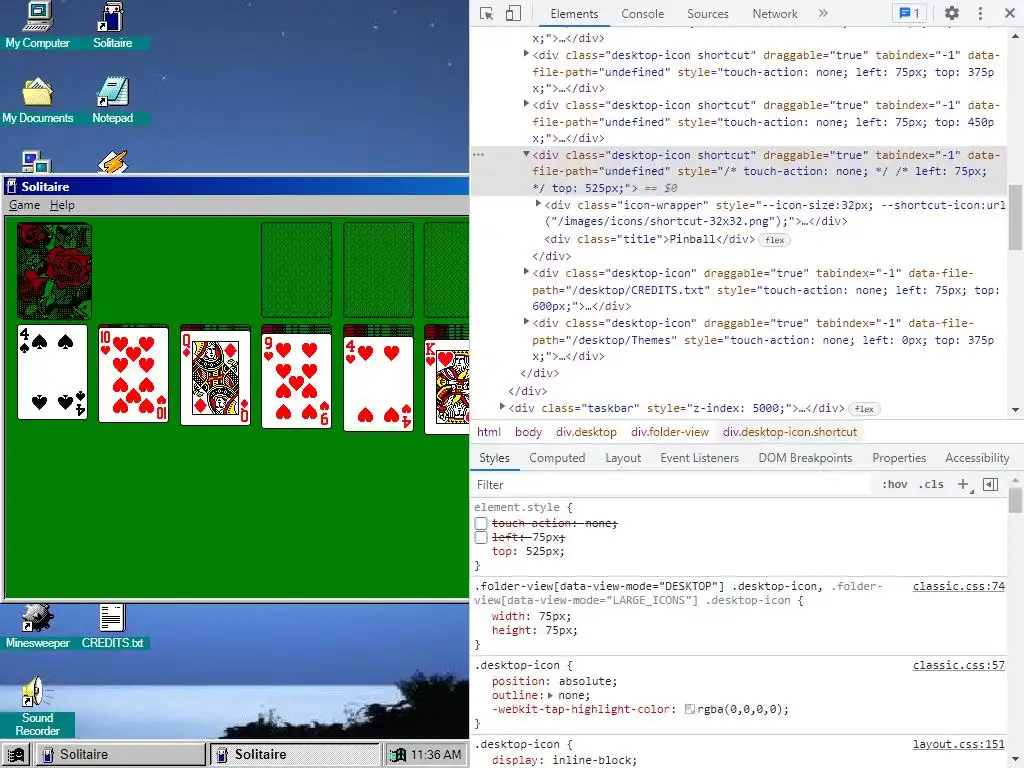Click the 9 of hearts card

(x=296, y=381)
